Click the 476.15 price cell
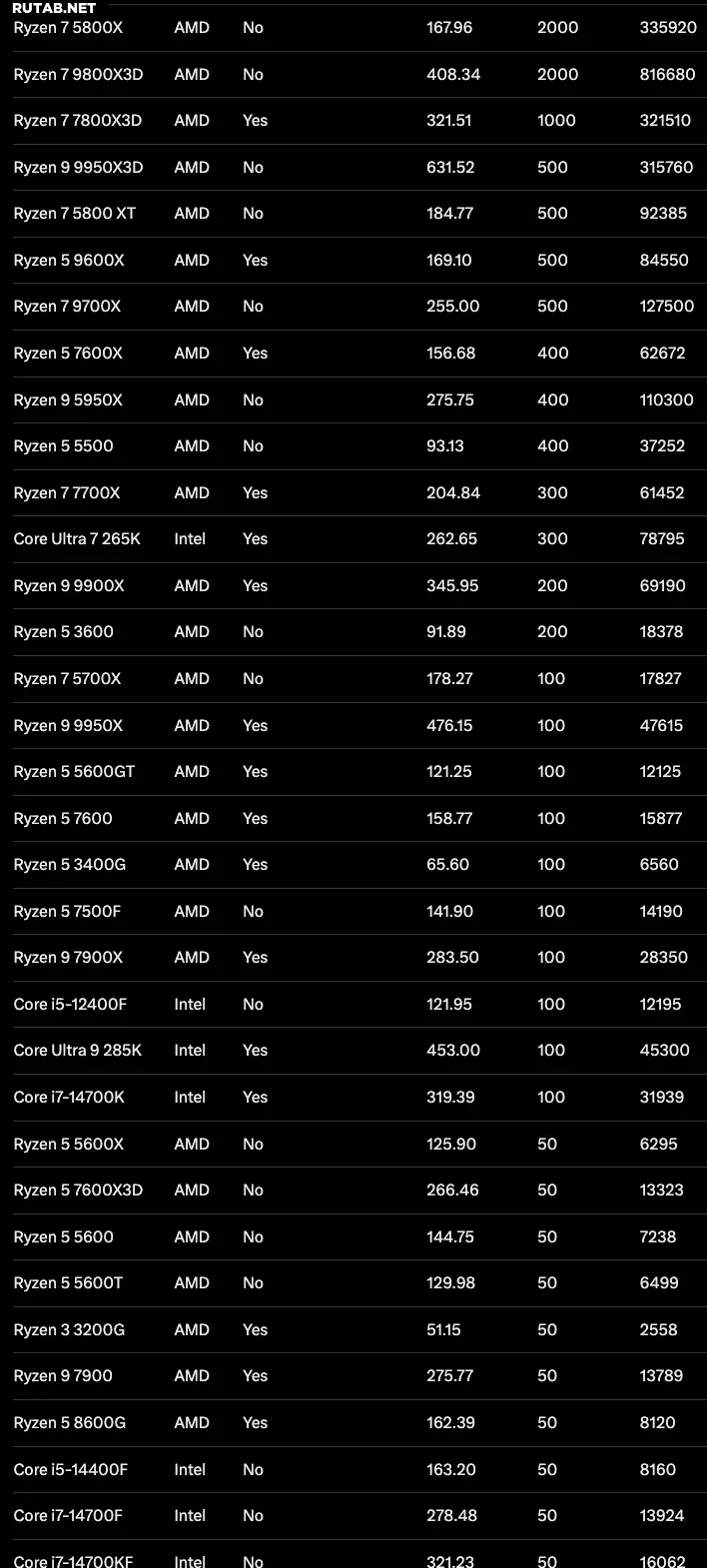 click(449, 726)
